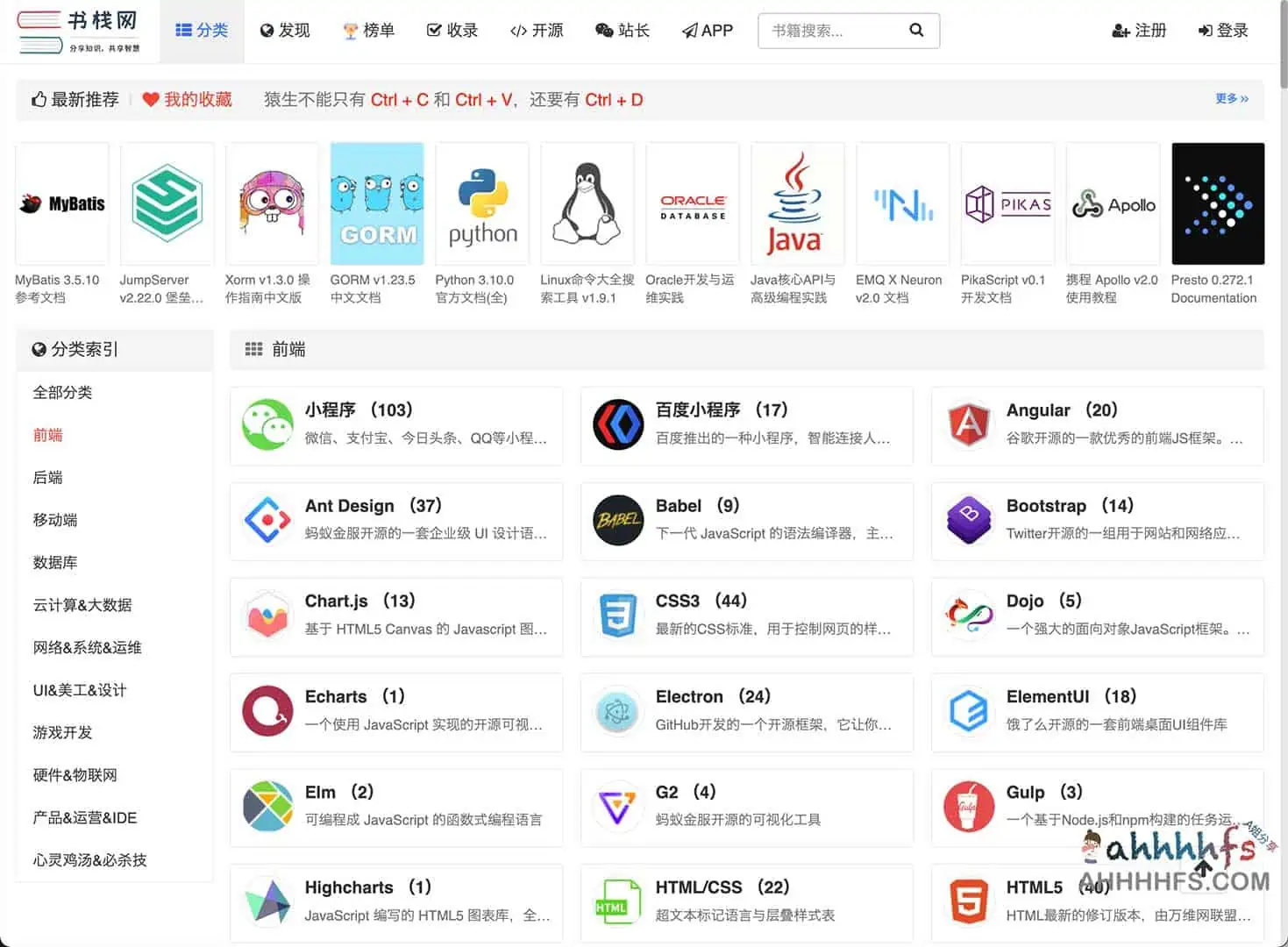
Task: Click the WeChat 小程序 category icon
Action: pos(267,426)
